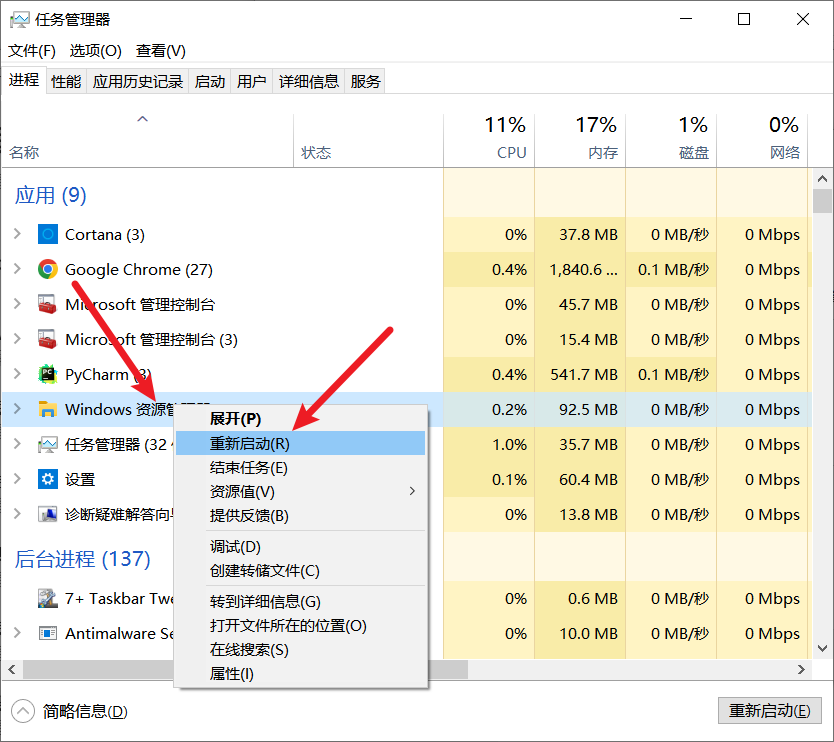Expand the 诊断疑难解答向导 row
The image size is (834, 742).
click(17, 514)
